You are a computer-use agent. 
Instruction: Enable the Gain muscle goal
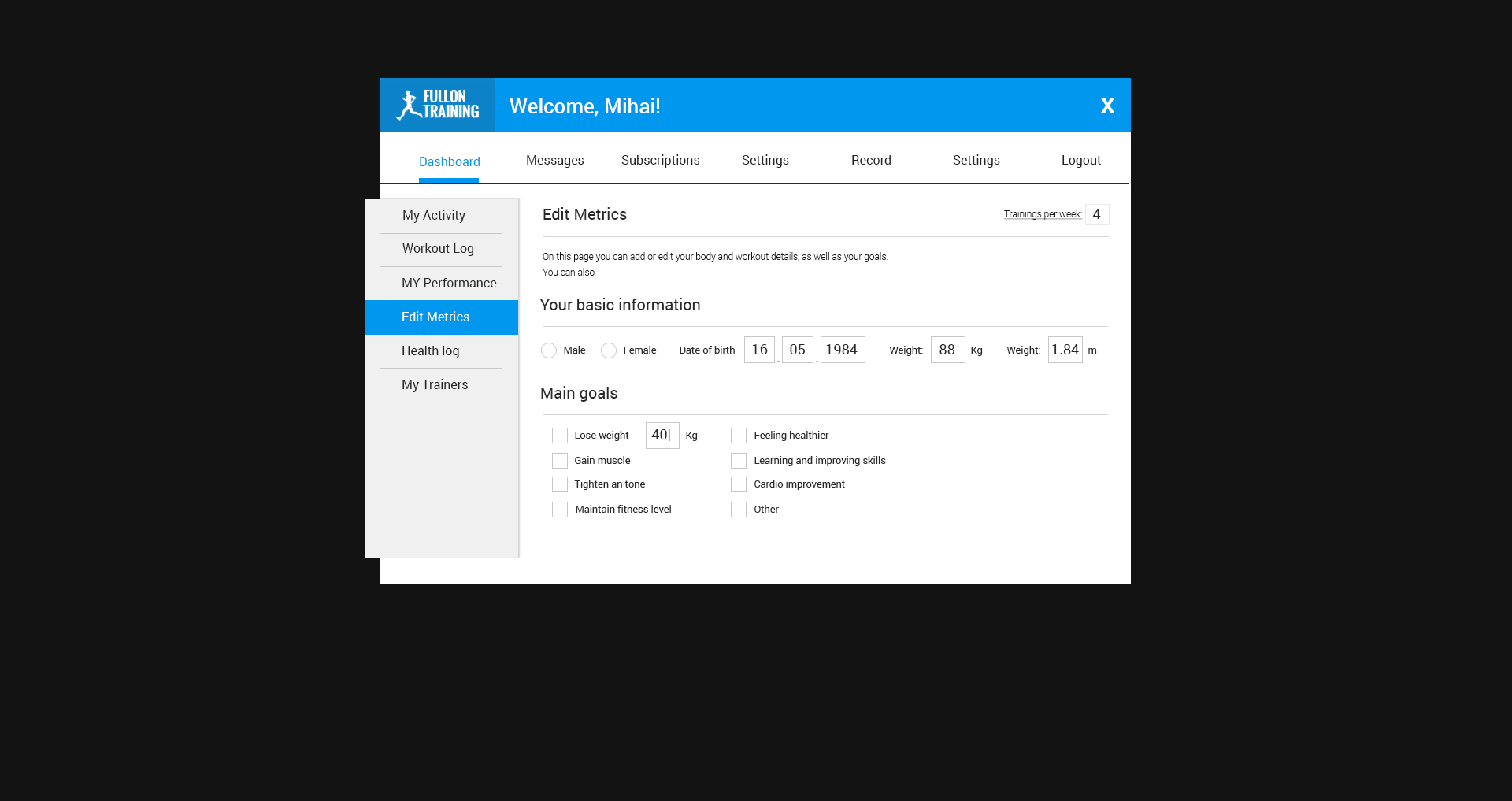[560, 461]
